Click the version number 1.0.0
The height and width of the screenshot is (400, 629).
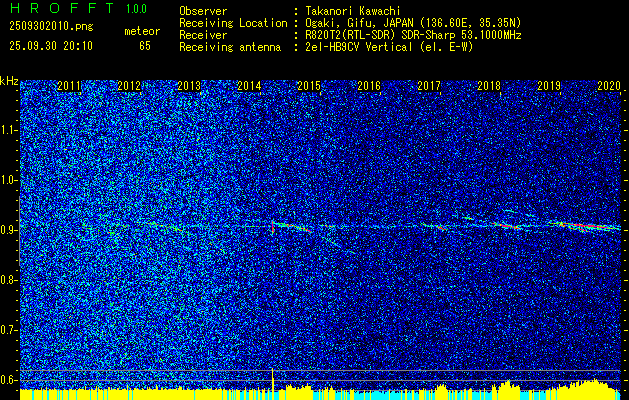136,8
